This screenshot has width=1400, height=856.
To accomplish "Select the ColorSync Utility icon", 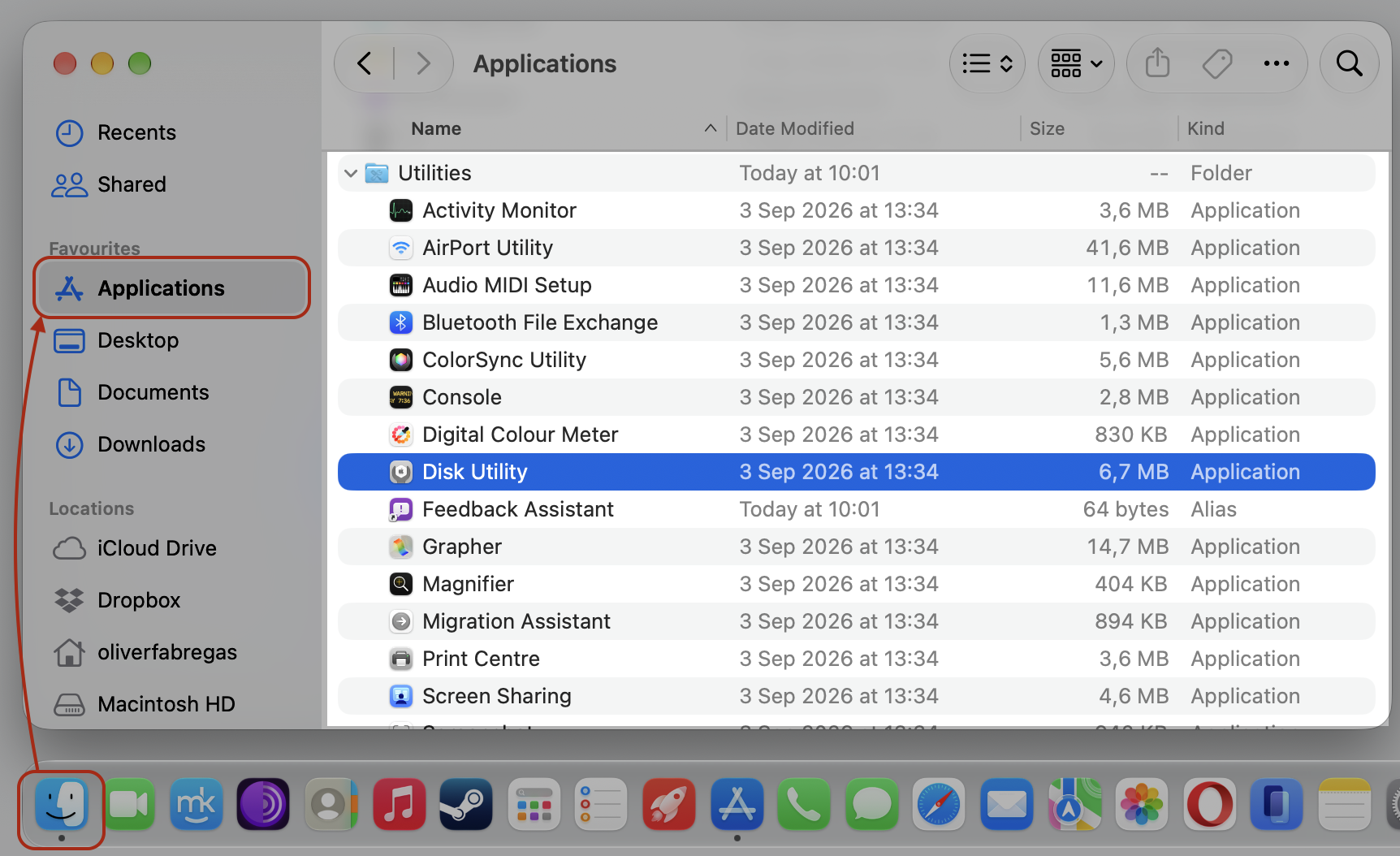I will [401, 360].
